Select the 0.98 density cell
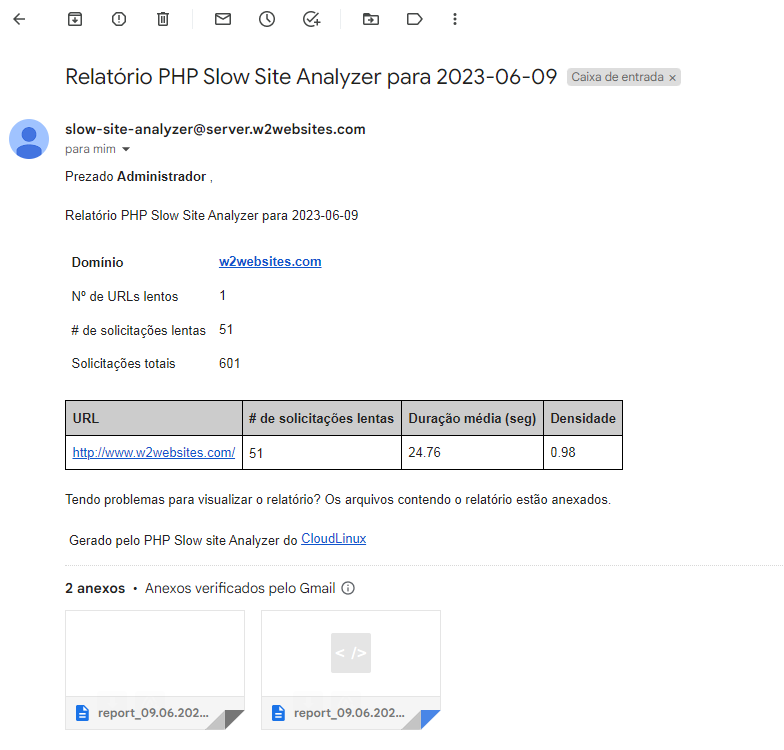Viewport: 784px width, 750px height. 583,452
